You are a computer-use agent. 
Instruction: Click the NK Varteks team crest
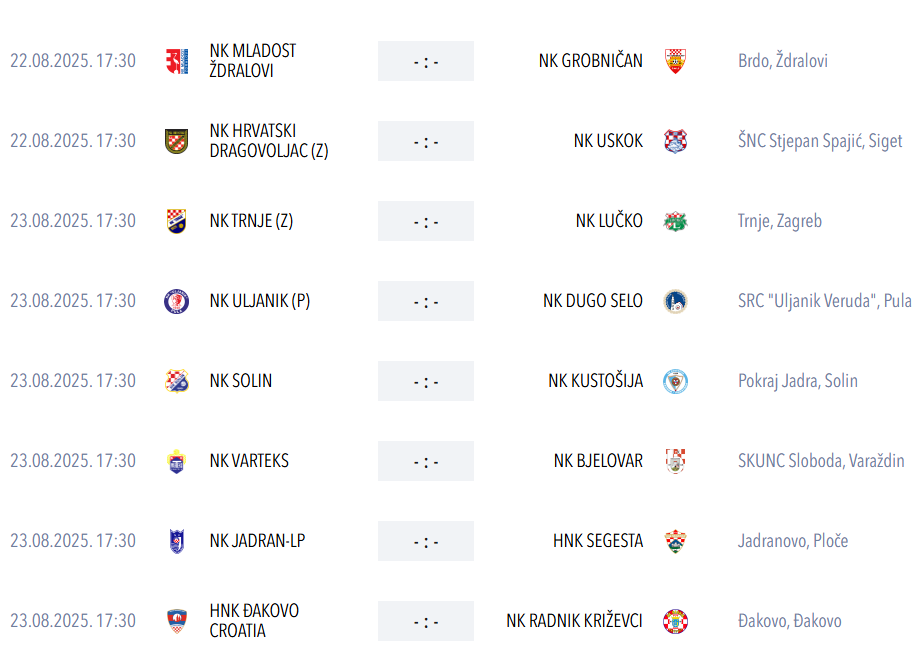[x=176, y=461]
